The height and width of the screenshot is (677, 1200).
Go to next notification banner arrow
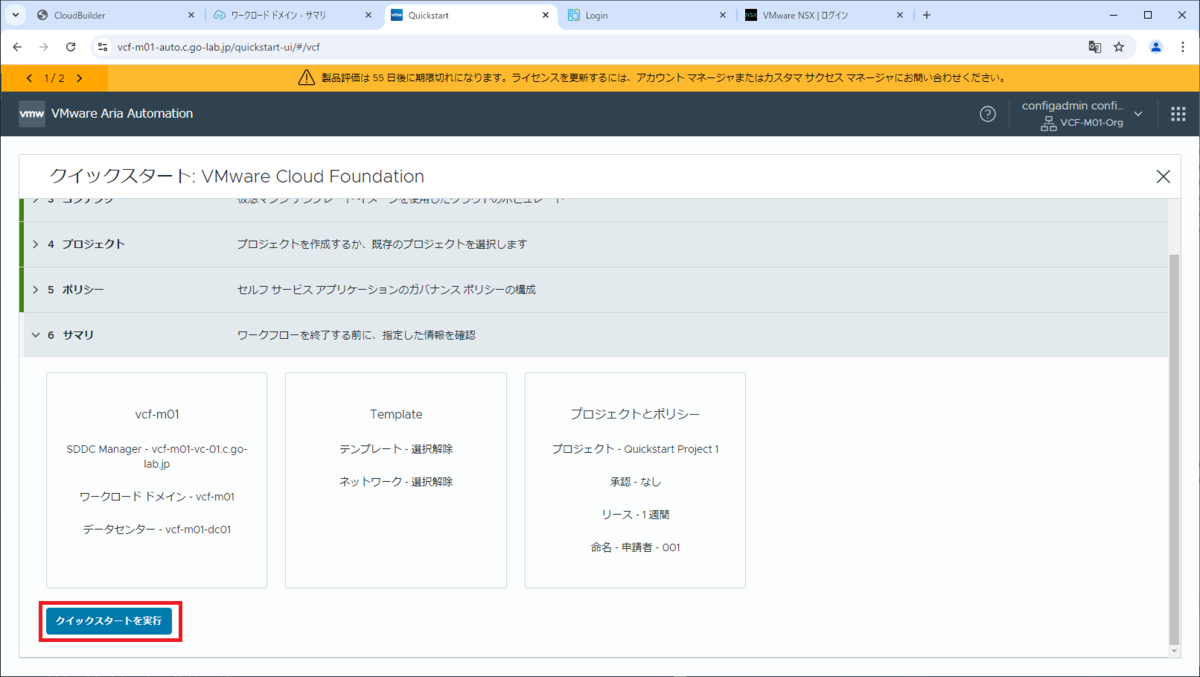point(79,78)
